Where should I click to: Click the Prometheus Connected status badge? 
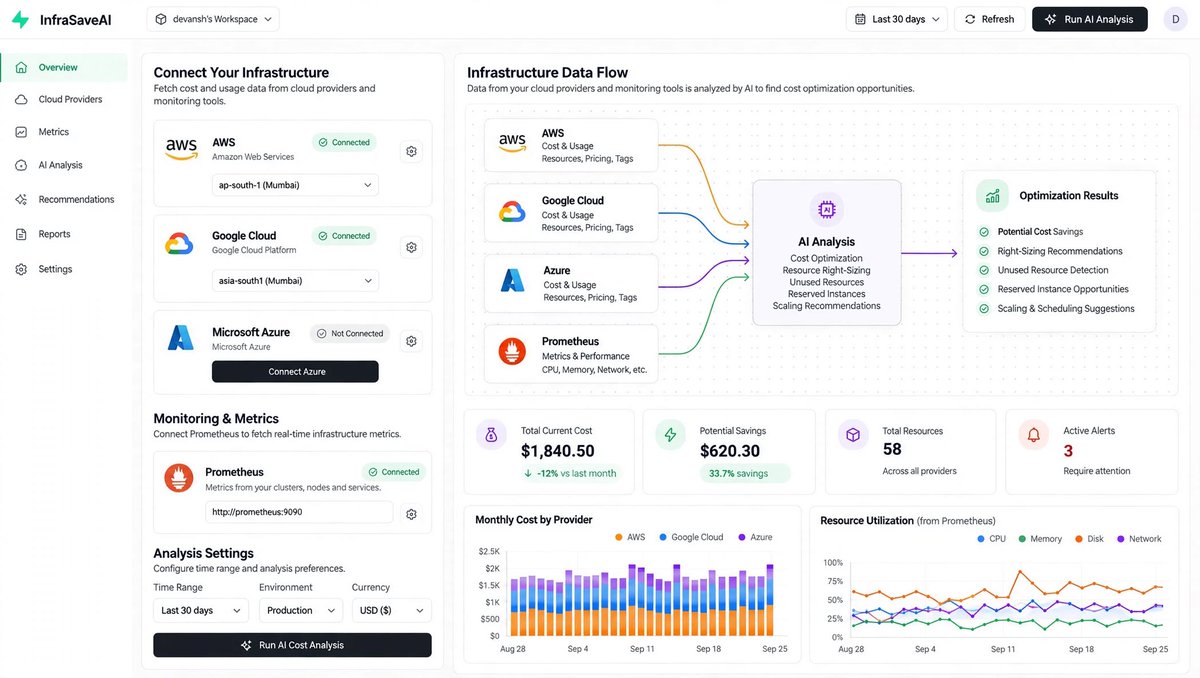coord(394,472)
